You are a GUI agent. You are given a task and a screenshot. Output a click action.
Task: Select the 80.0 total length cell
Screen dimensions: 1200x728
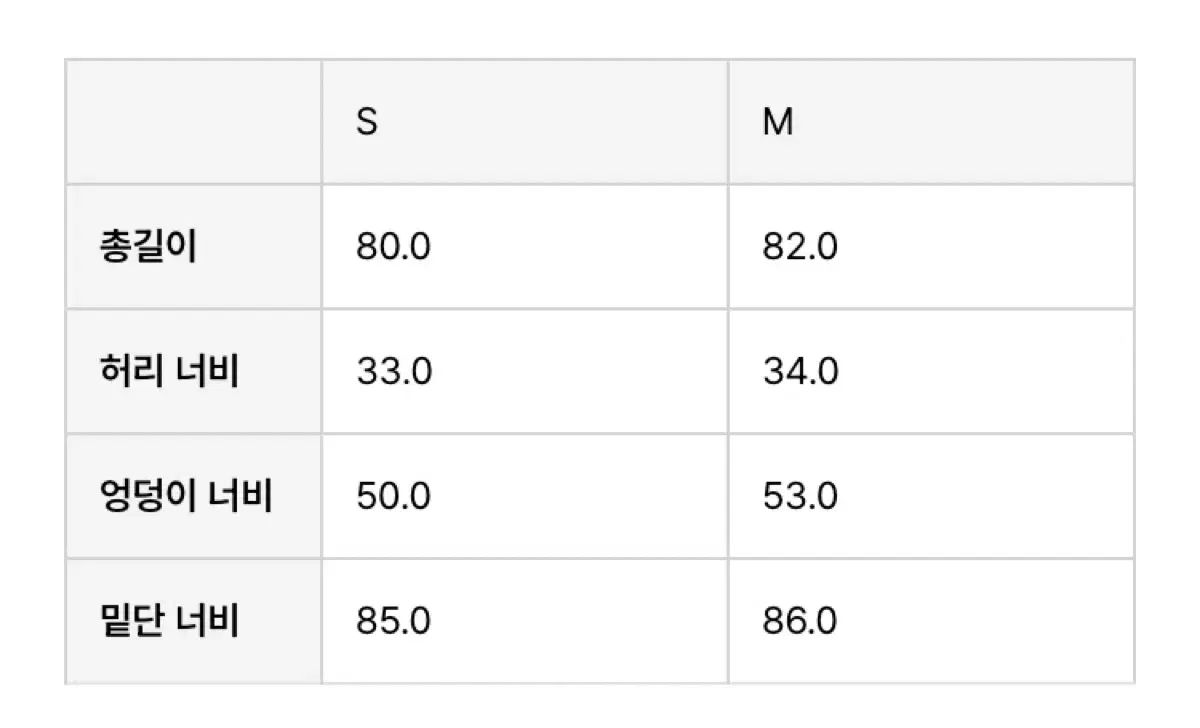pos(525,247)
